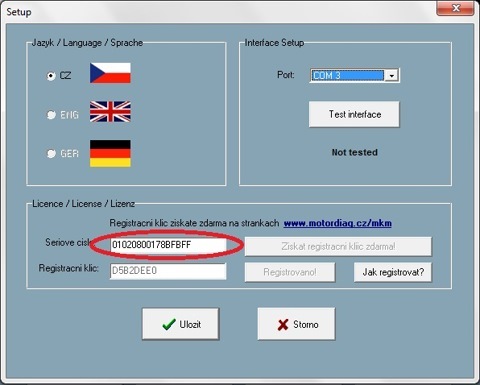Image resolution: width=480 pixels, height=385 pixels.
Task: Click the Test interface button
Action: click(354, 114)
